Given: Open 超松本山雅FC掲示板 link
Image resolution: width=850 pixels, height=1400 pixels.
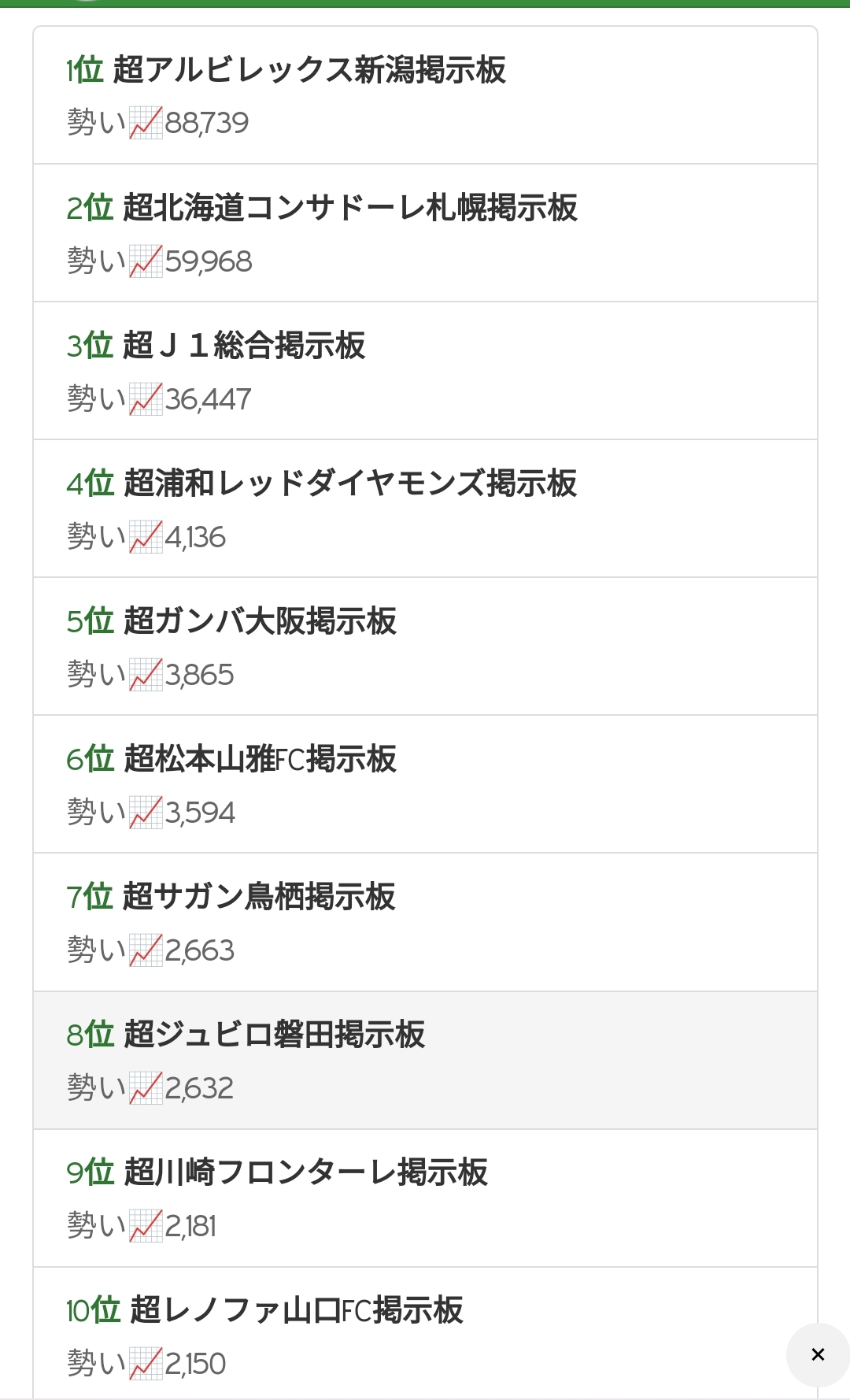Looking at the screenshot, I should [260, 759].
